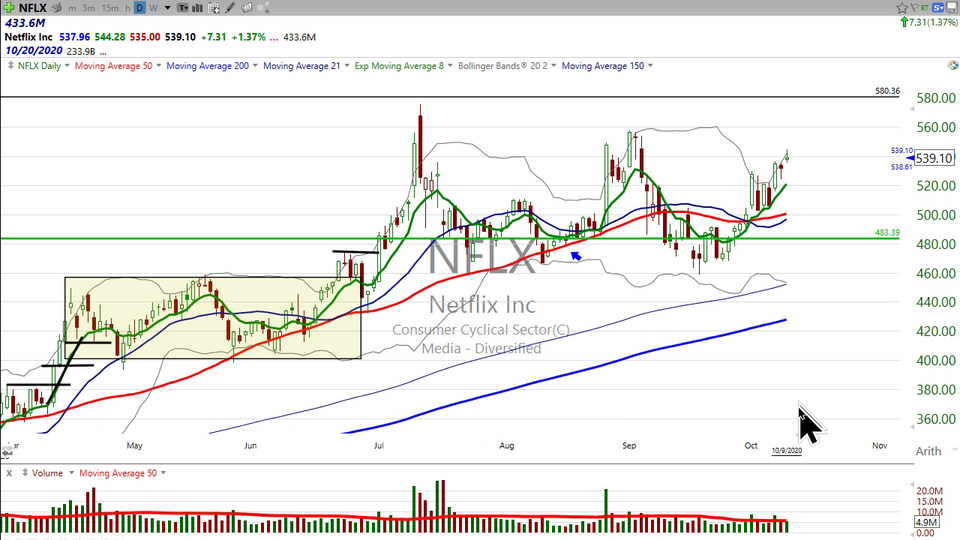Click the high price 544.28

(x=110, y=37)
